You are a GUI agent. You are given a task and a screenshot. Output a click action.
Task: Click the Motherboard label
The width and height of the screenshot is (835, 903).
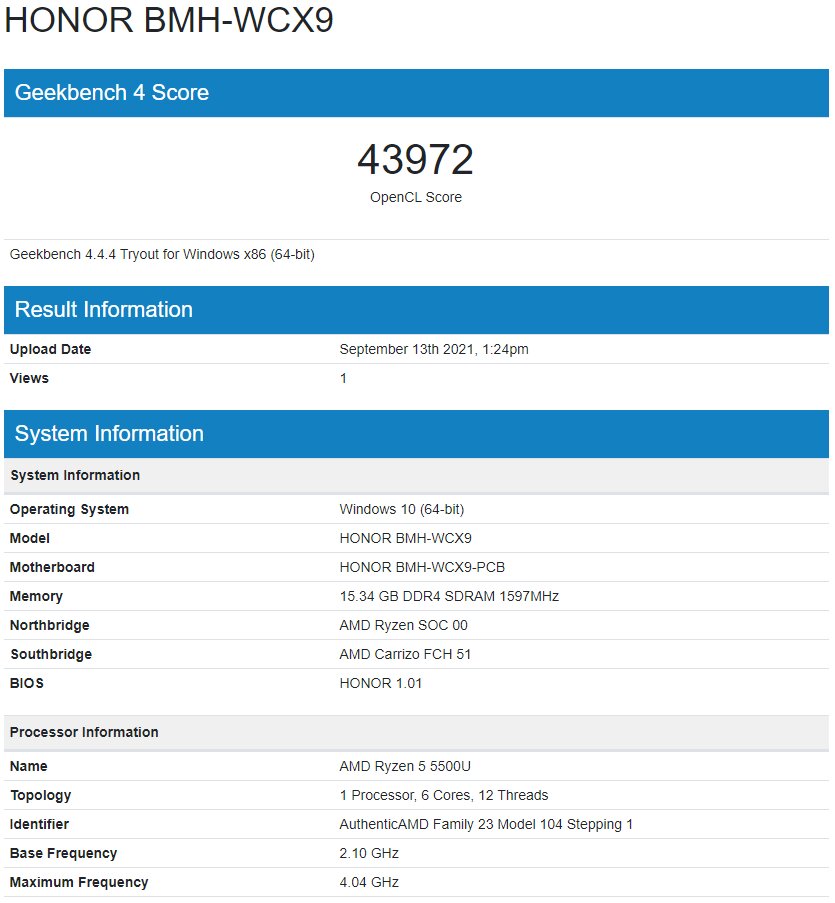tap(52, 567)
